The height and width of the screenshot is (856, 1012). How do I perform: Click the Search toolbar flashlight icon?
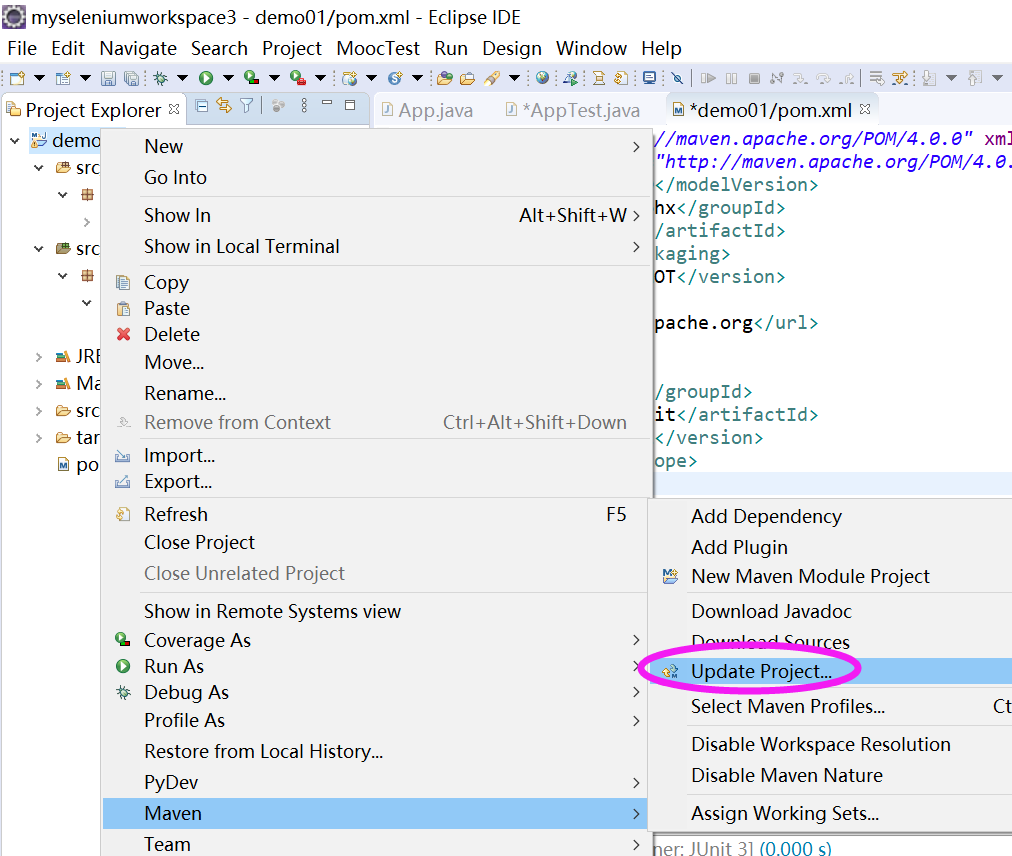492,78
